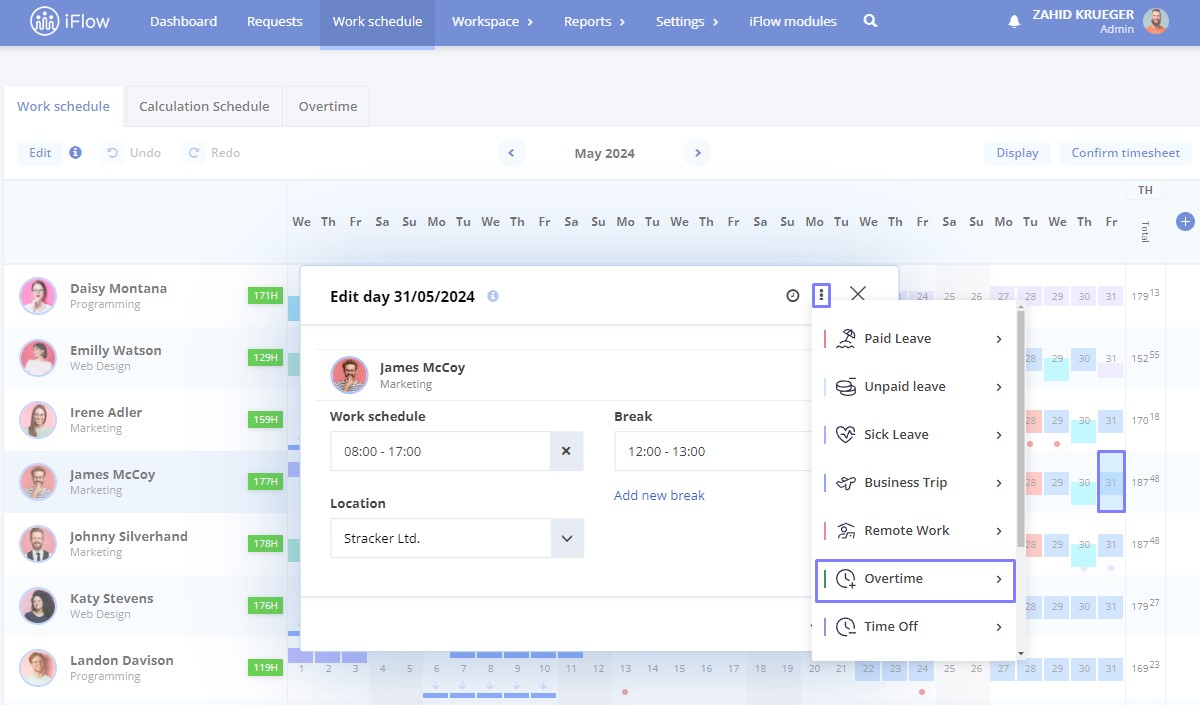Click the info icon next to Edit button

pos(76,153)
